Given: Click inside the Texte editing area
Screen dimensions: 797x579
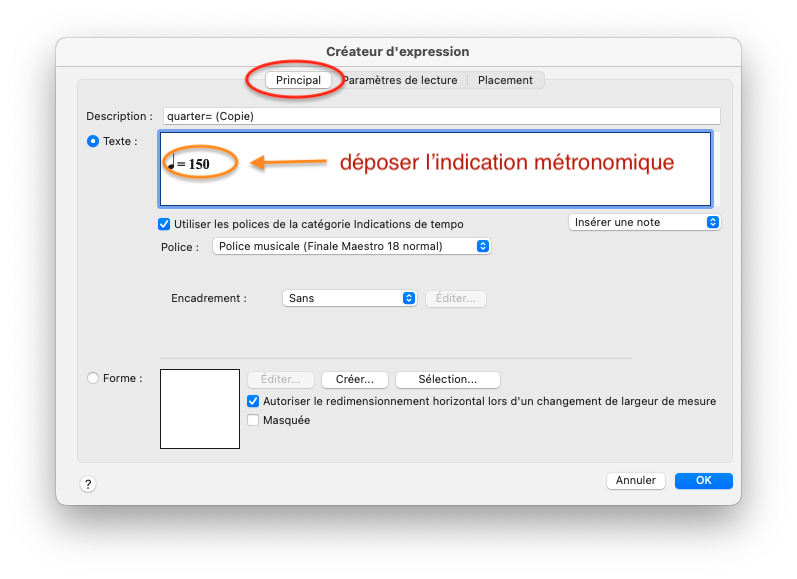Looking at the screenshot, I should (x=434, y=185).
